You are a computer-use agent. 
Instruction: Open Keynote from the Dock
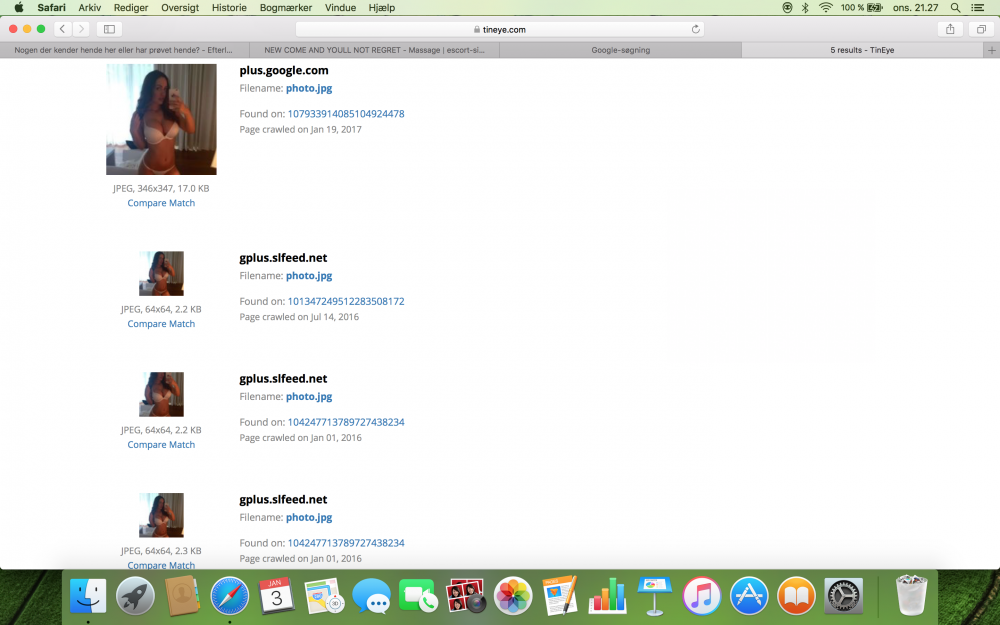tap(654, 596)
